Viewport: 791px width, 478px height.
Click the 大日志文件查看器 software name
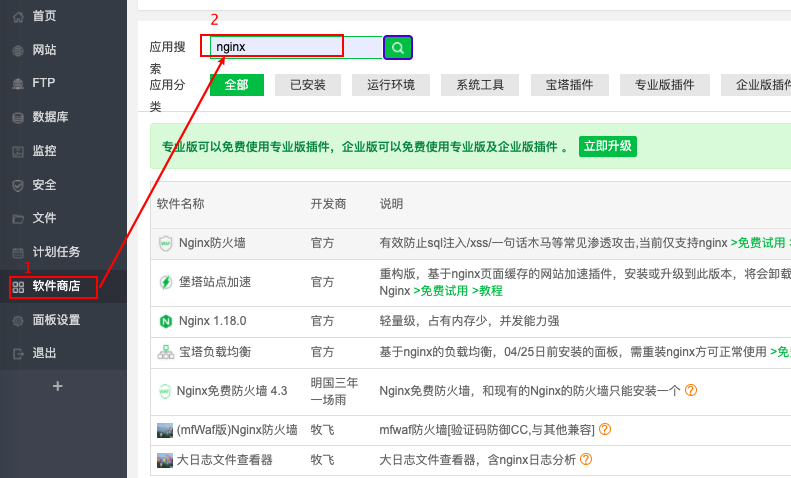click(x=224, y=460)
